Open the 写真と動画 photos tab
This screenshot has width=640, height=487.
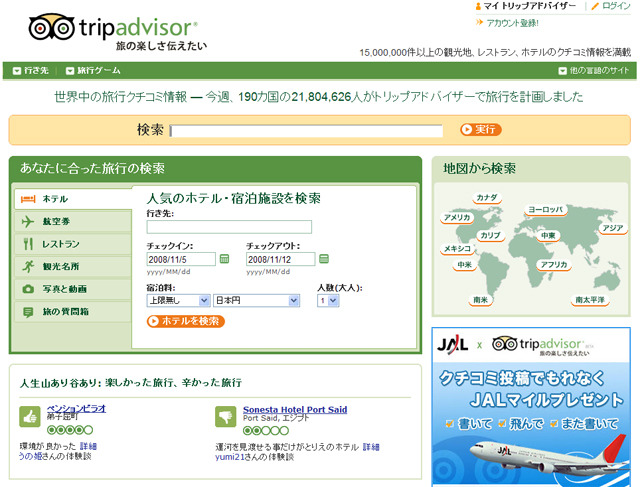[73, 289]
